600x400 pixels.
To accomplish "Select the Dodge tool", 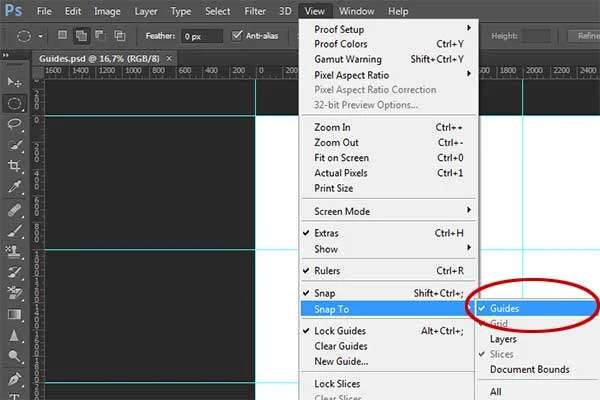I will coord(15,357).
